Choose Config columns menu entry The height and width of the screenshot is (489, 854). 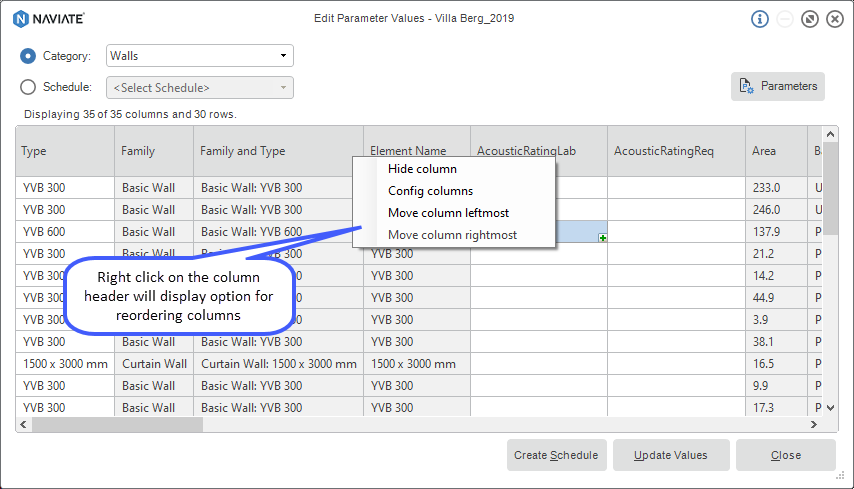[430, 191]
